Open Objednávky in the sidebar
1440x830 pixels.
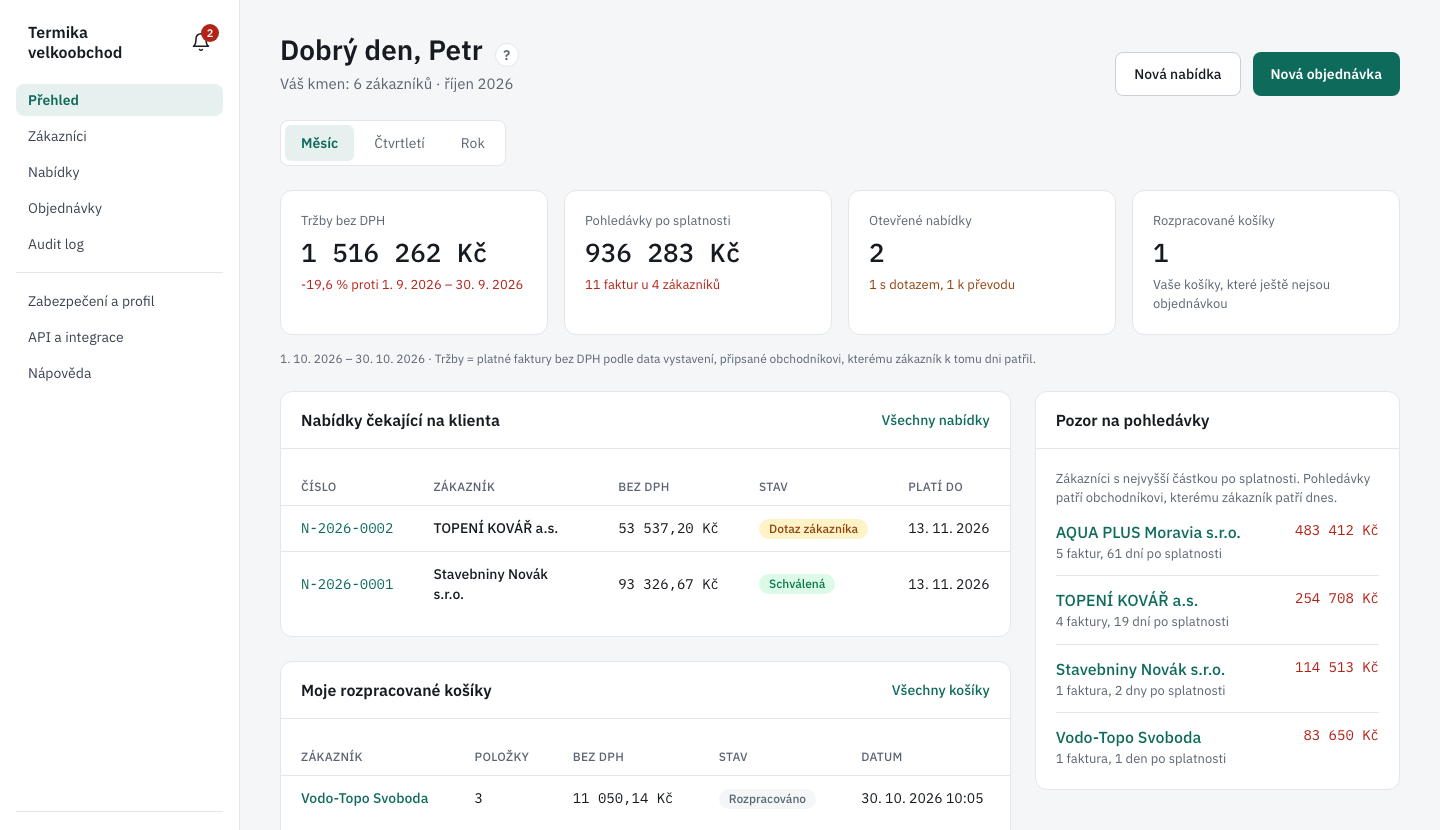pyautogui.click(x=119, y=208)
